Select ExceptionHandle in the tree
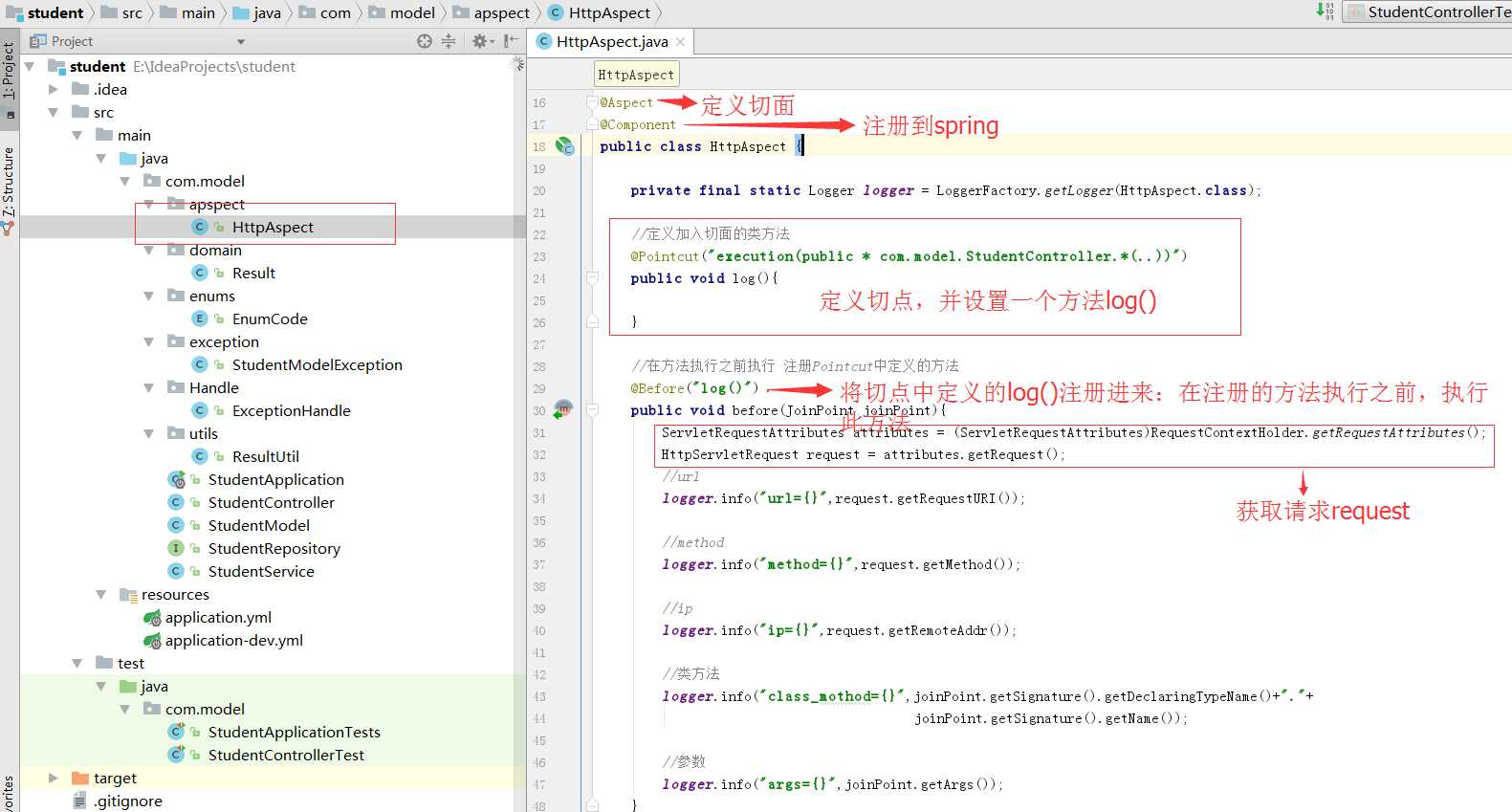 click(x=292, y=410)
